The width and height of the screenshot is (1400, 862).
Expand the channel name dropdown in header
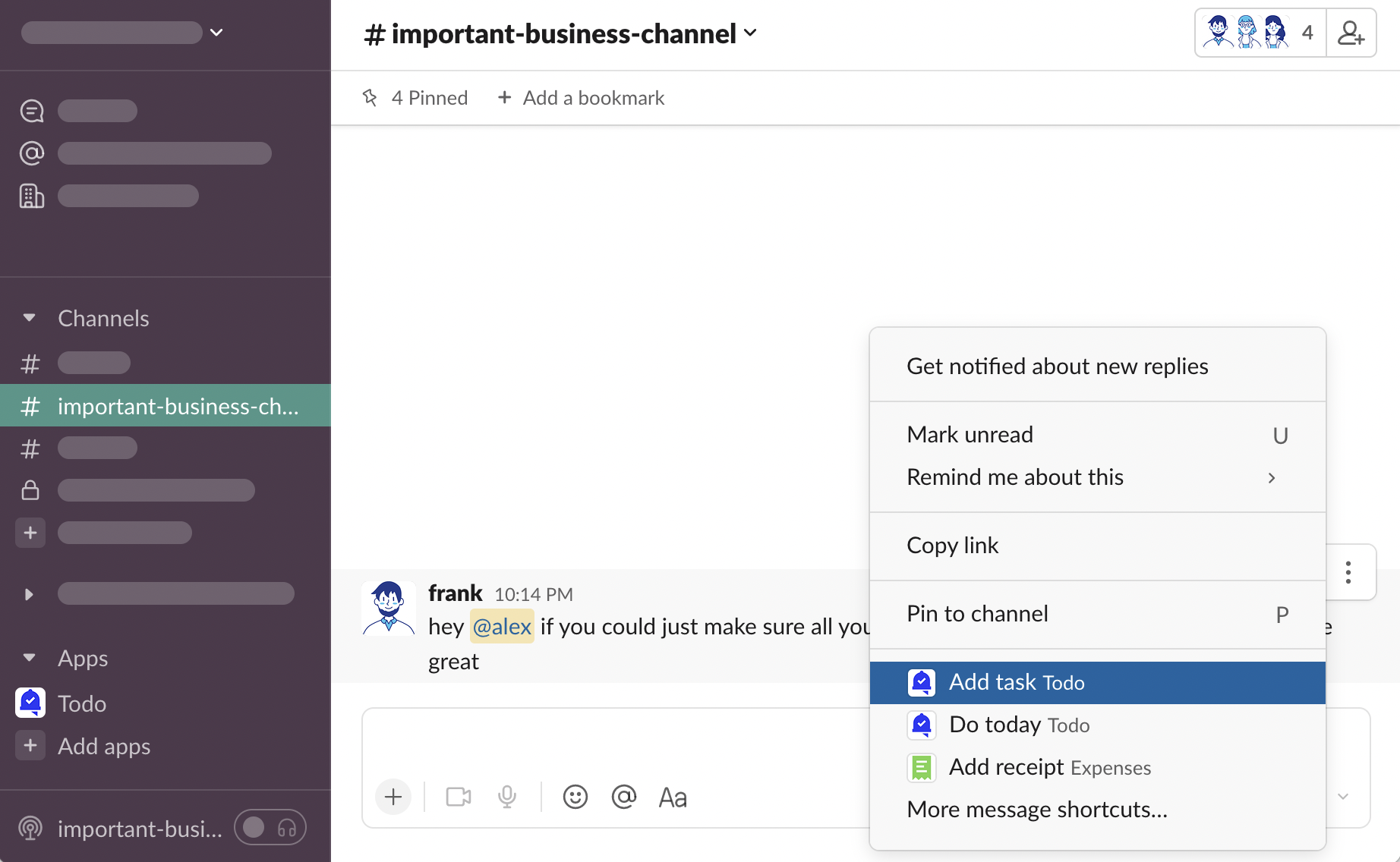click(x=750, y=33)
